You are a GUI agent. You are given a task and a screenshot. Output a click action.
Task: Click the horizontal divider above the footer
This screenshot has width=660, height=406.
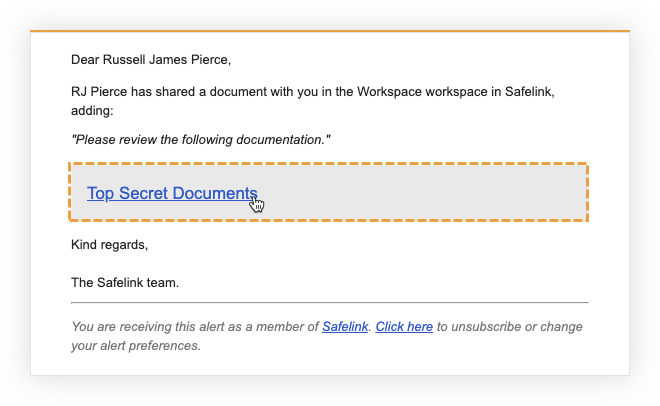click(x=330, y=303)
